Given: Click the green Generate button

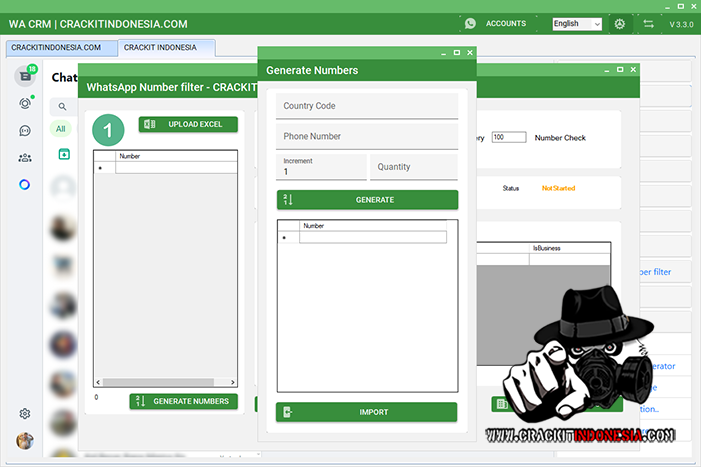Looking at the screenshot, I should 367,200.
